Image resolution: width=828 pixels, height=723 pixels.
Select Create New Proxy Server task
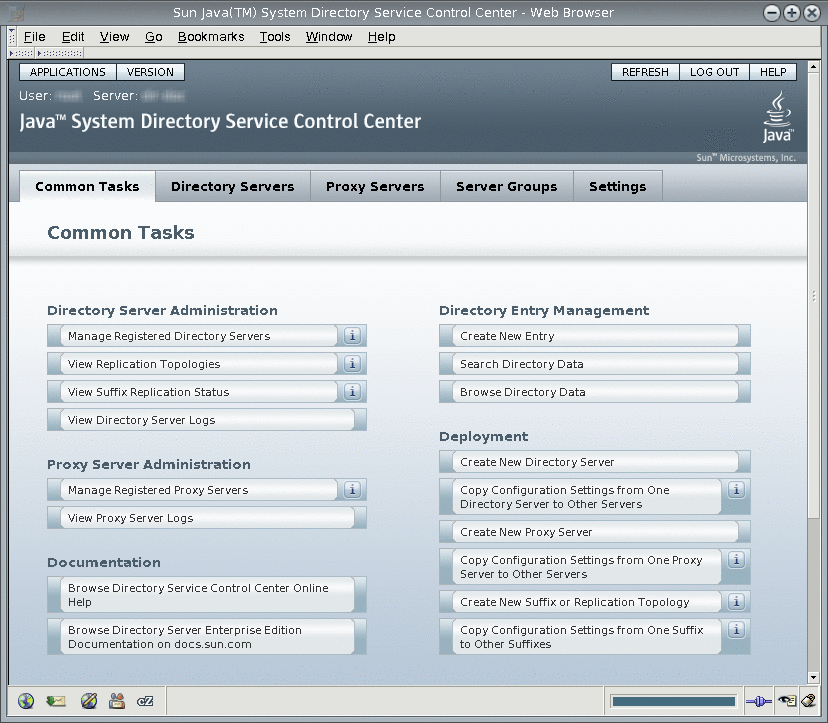(595, 532)
